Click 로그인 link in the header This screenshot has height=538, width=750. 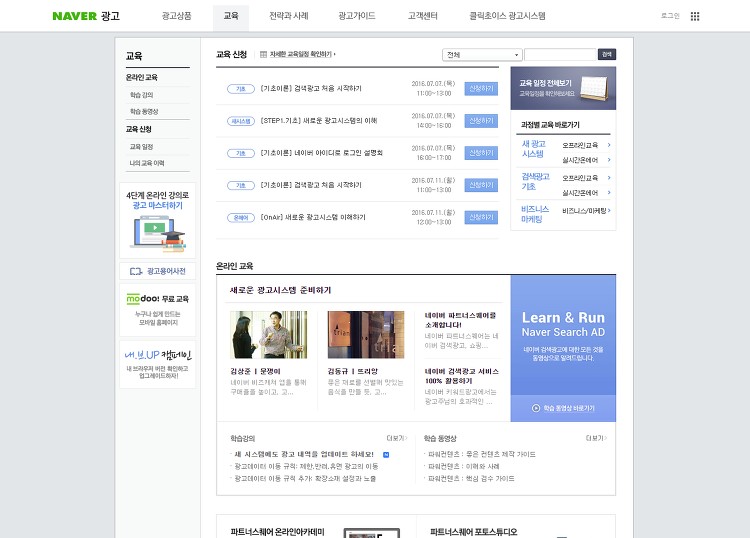(670, 16)
